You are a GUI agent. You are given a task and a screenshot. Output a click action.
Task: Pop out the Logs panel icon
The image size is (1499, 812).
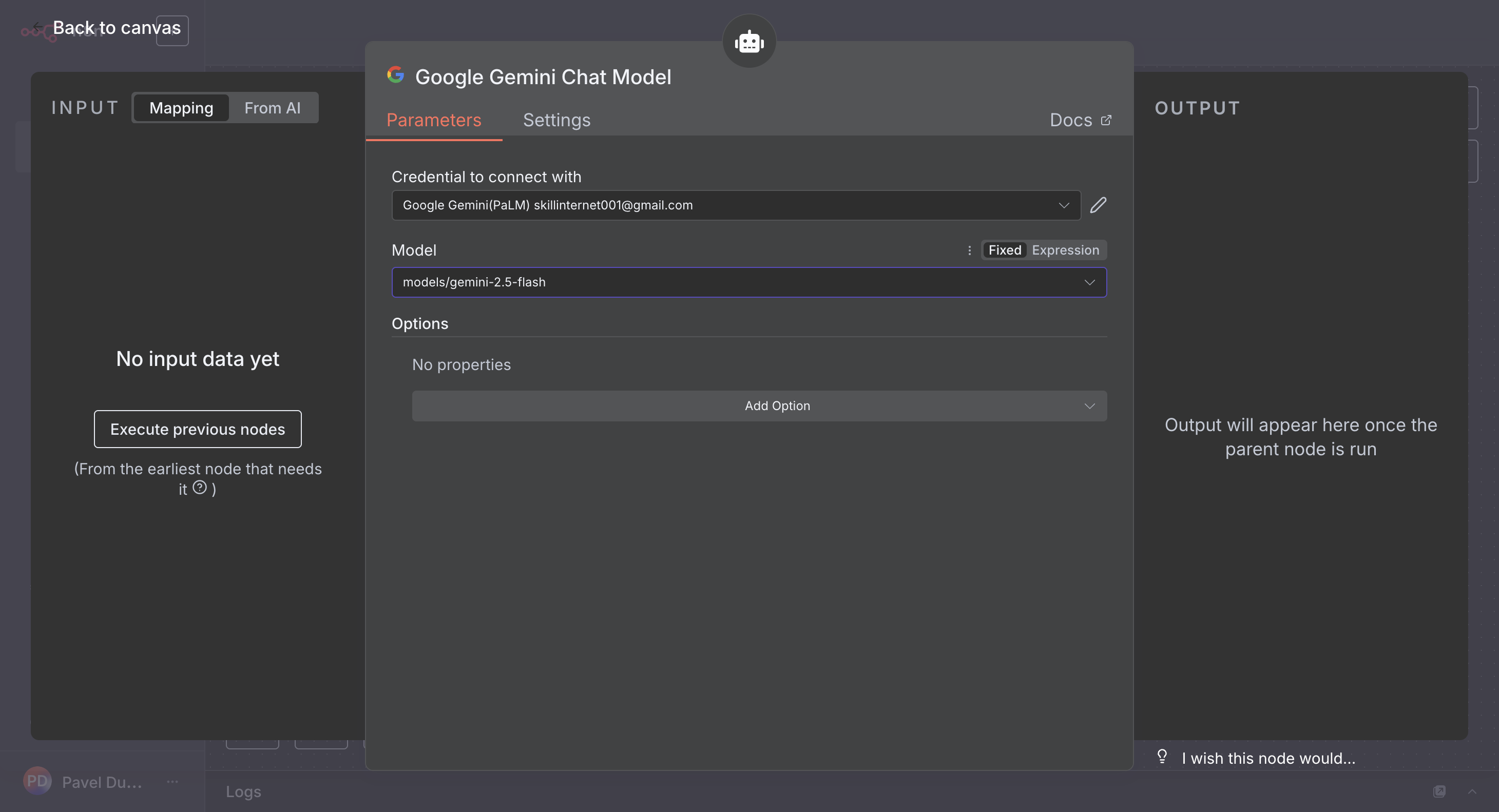point(1439,791)
